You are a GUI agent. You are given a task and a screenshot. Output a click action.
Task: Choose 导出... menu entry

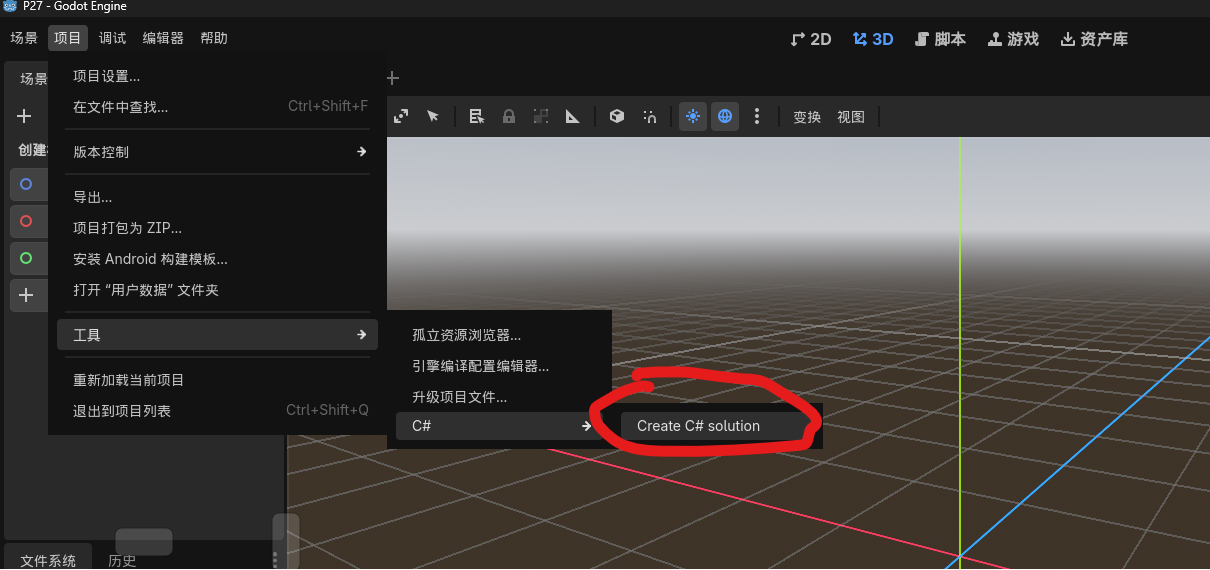(x=217, y=197)
